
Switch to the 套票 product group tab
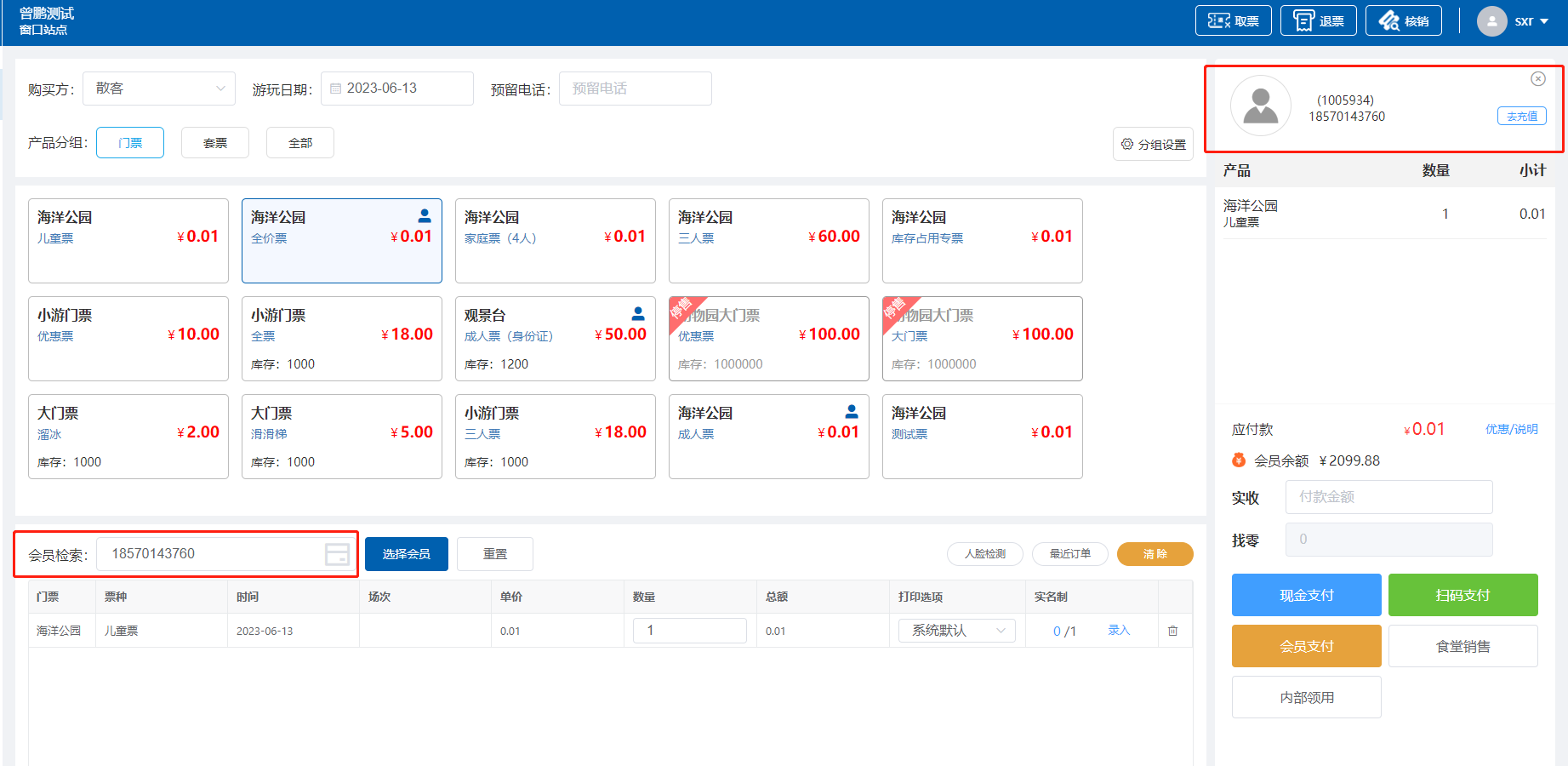tap(215, 143)
